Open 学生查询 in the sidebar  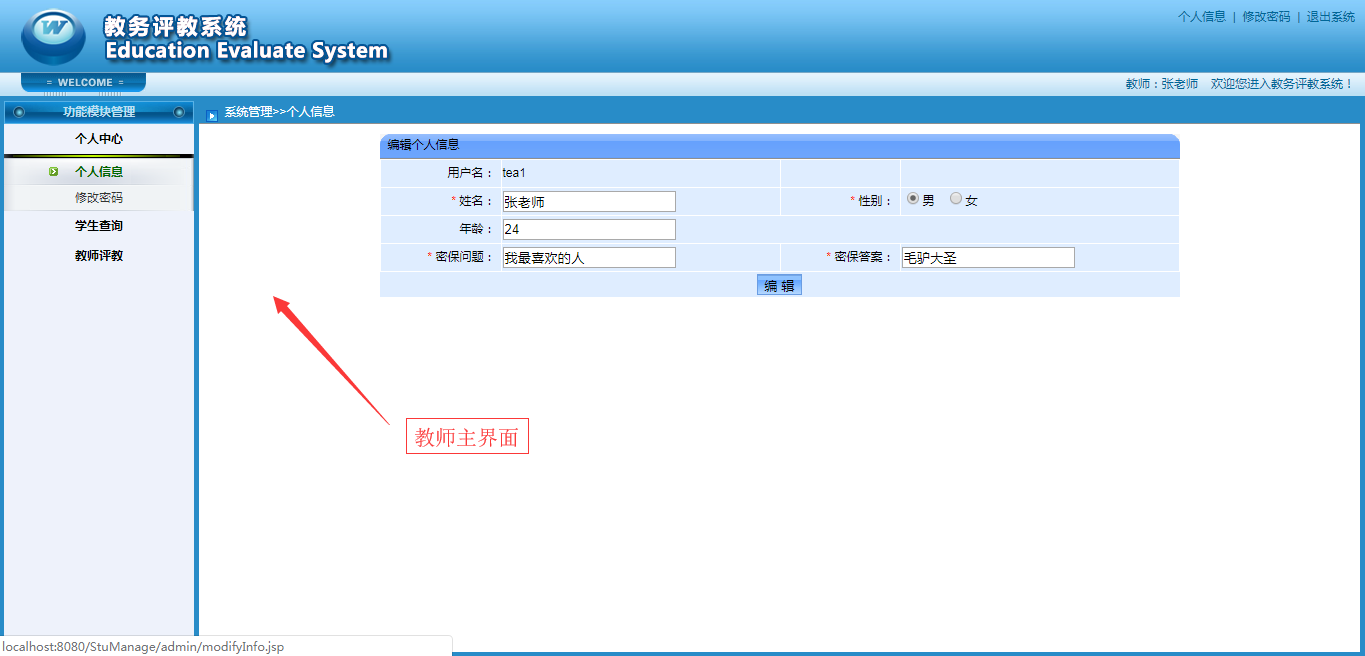tap(98, 225)
